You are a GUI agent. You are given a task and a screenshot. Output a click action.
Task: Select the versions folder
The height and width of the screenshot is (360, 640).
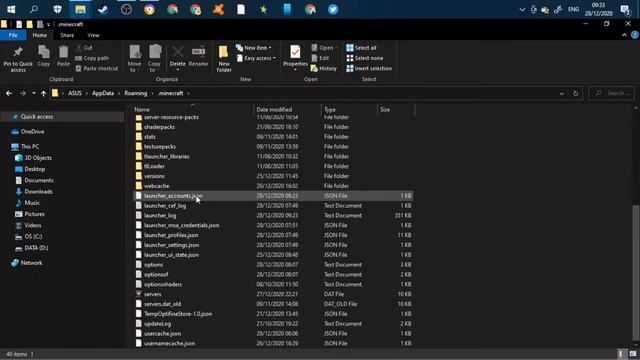click(x=273, y=176)
